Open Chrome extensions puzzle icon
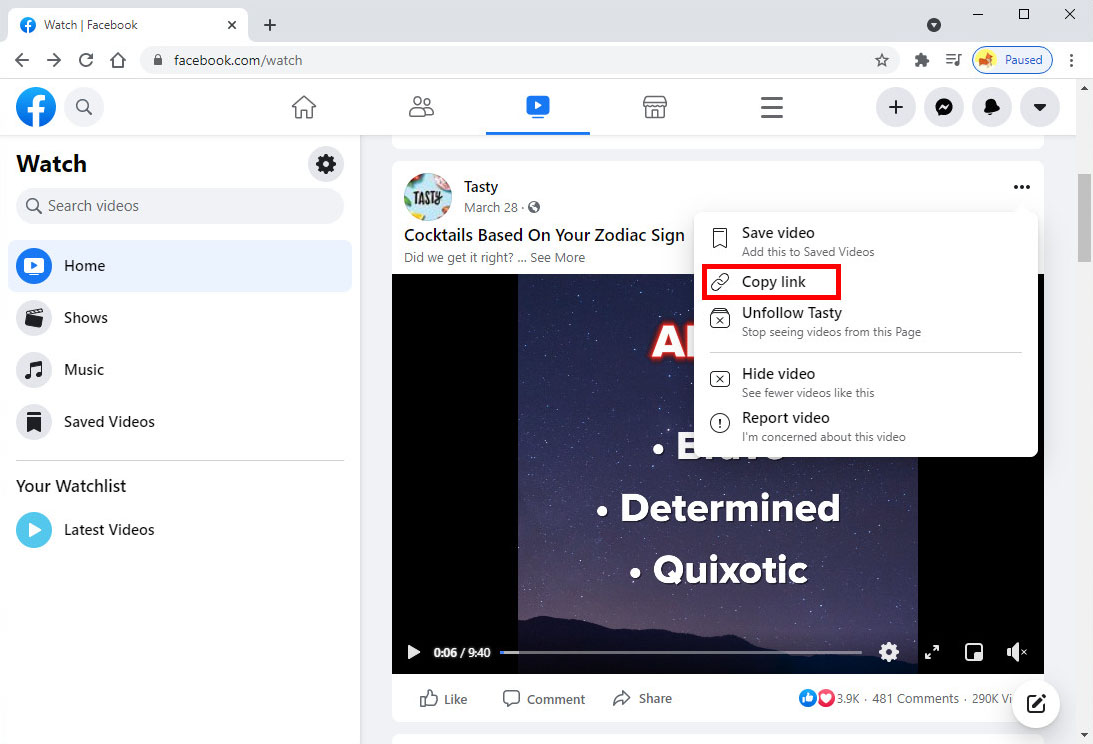1093x744 pixels. (922, 60)
